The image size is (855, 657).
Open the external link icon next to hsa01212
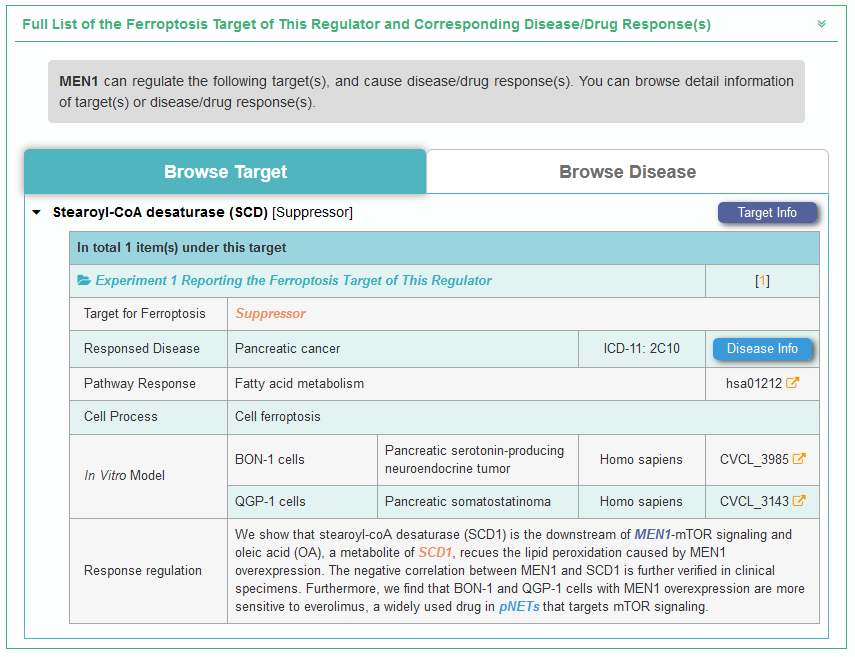tap(793, 383)
